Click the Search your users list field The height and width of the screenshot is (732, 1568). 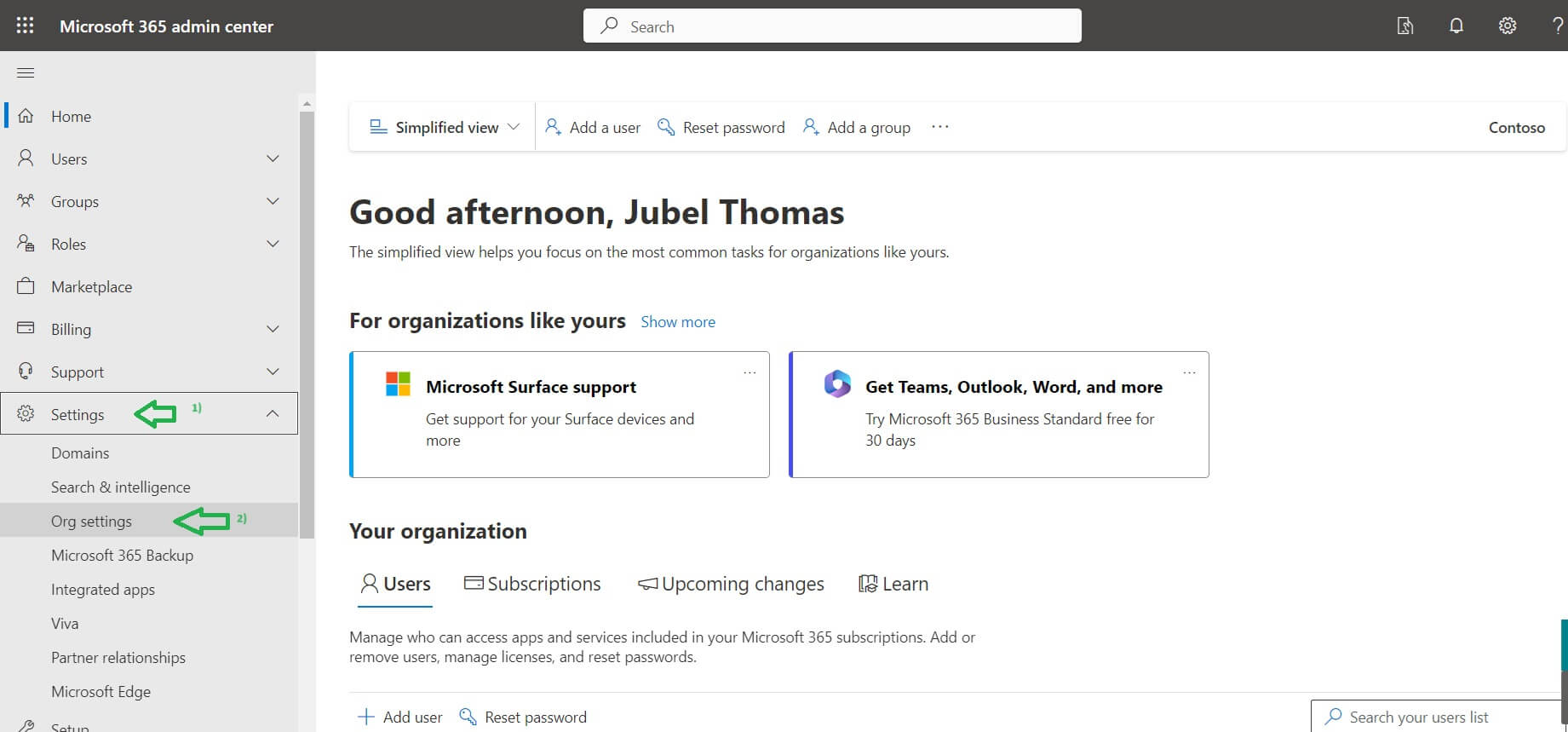click(x=1438, y=717)
